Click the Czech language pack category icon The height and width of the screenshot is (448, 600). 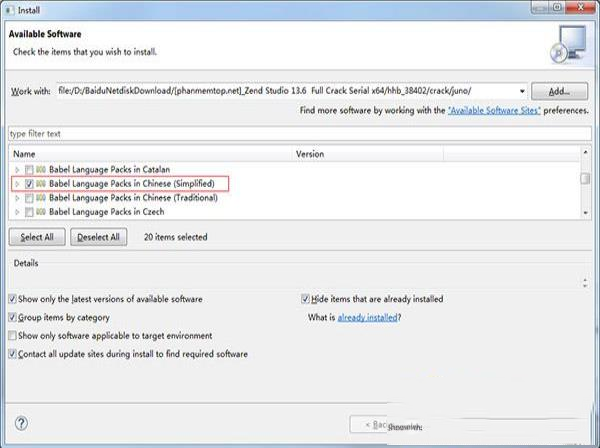[x=41, y=212]
